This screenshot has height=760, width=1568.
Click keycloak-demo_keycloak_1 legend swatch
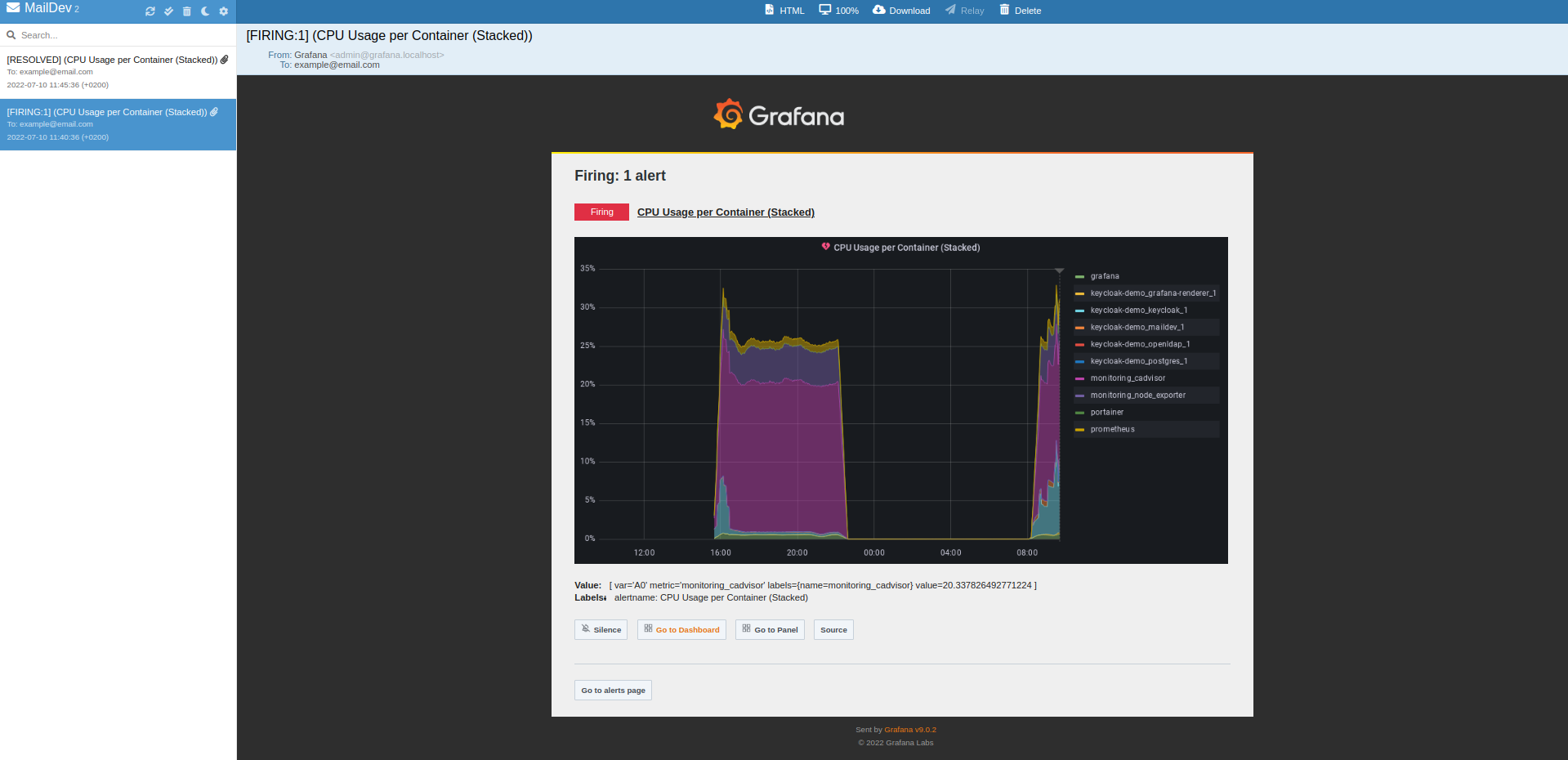[x=1079, y=311]
